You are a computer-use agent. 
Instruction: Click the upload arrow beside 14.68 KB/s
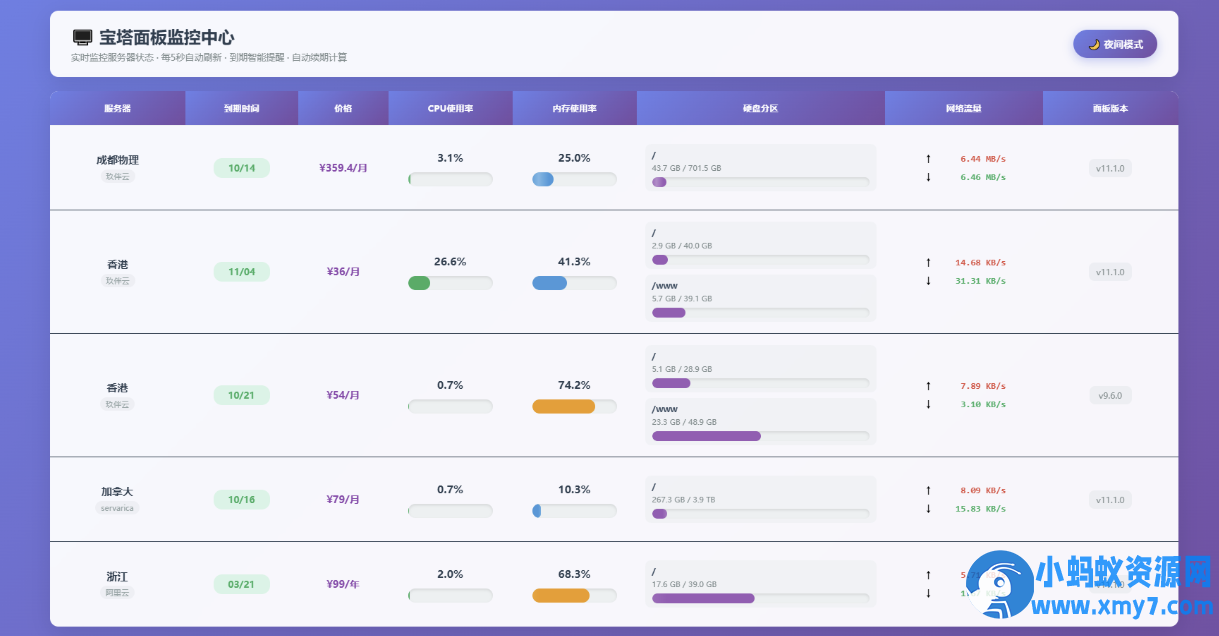tap(928, 262)
